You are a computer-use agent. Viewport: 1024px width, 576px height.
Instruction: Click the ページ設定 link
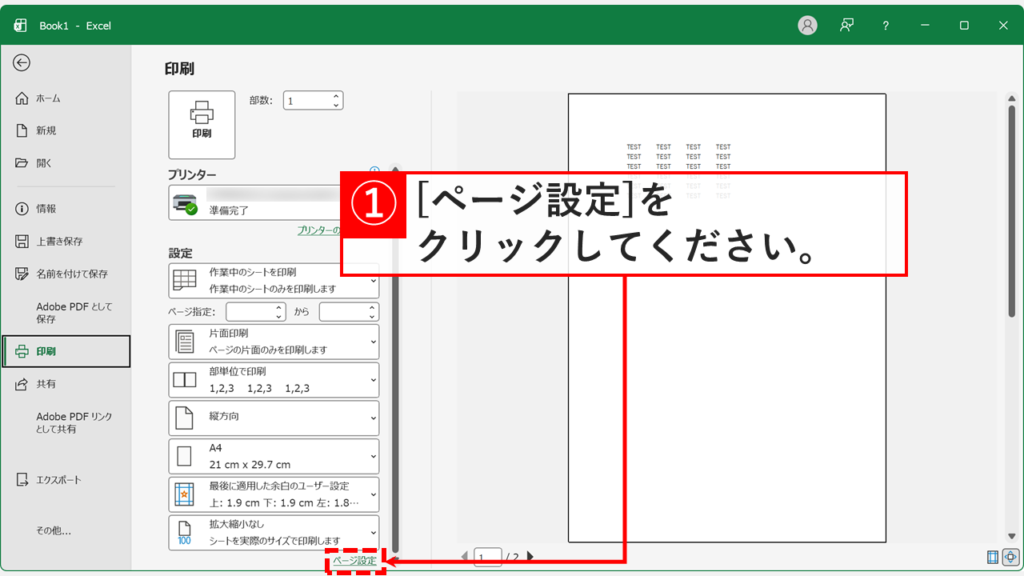click(x=355, y=561)
